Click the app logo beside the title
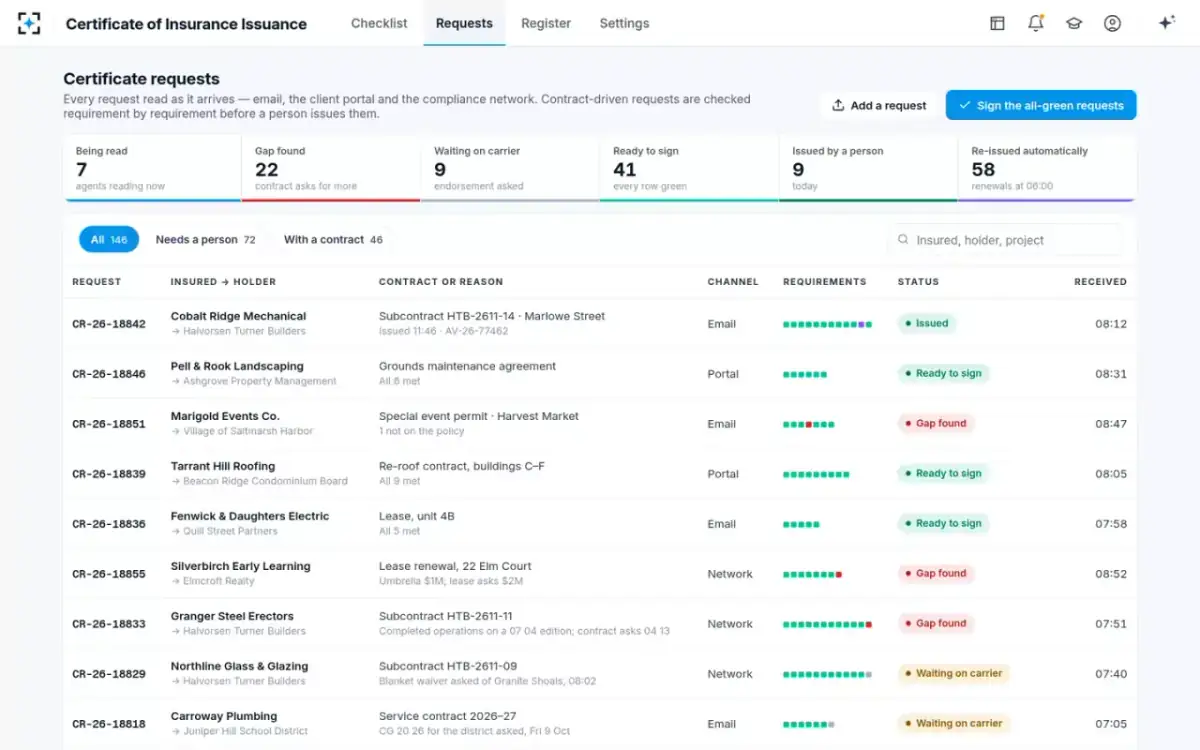The image size is (1200, 750). (x=29, y=23)
